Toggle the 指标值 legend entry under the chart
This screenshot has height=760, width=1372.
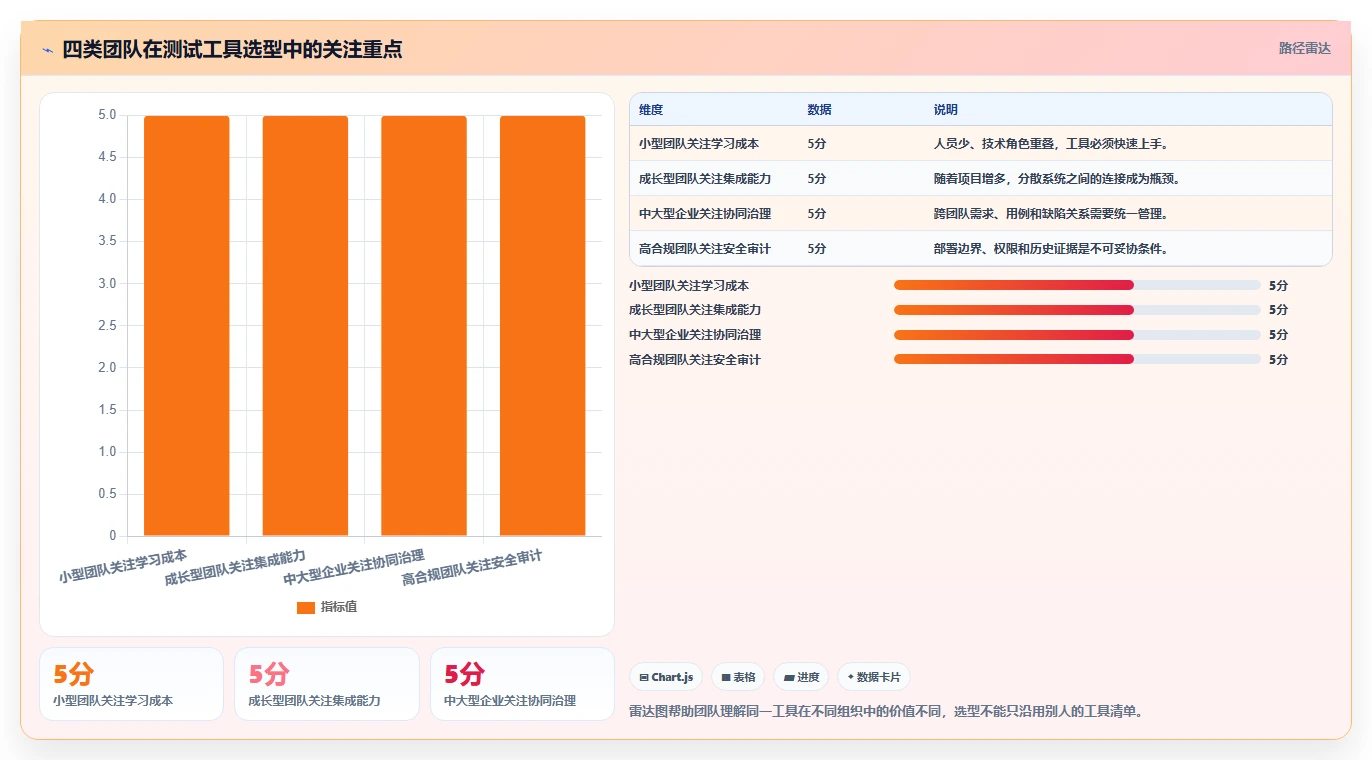(x=327, y=607)
